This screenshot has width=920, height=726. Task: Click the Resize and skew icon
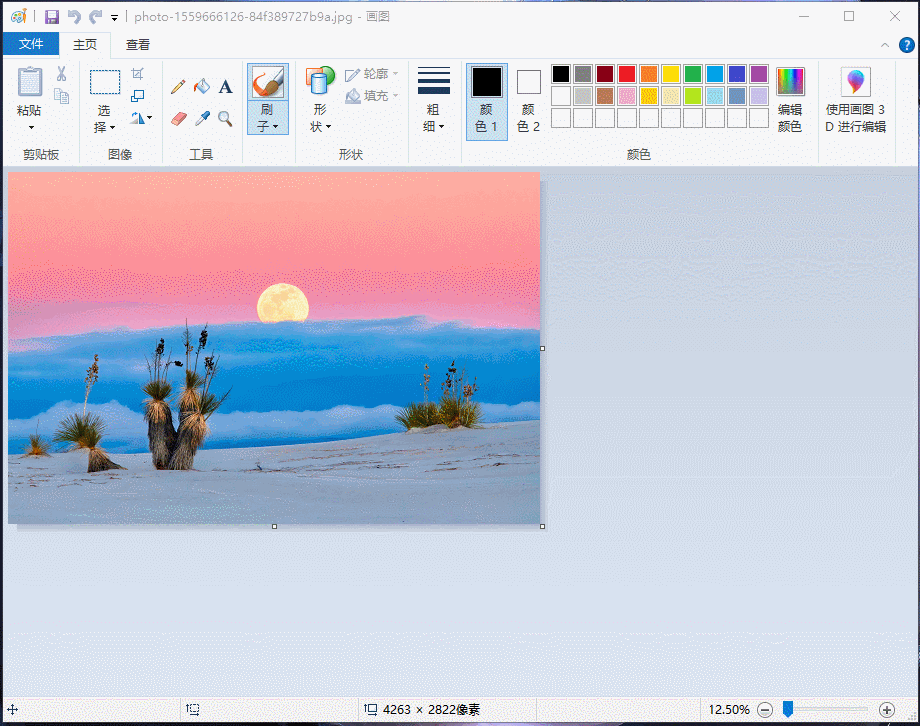pos(138,96)
